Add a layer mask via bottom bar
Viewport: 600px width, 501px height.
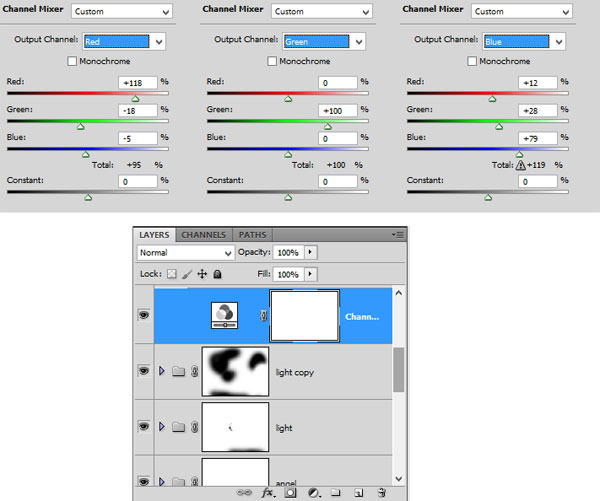tap(290, 493)
